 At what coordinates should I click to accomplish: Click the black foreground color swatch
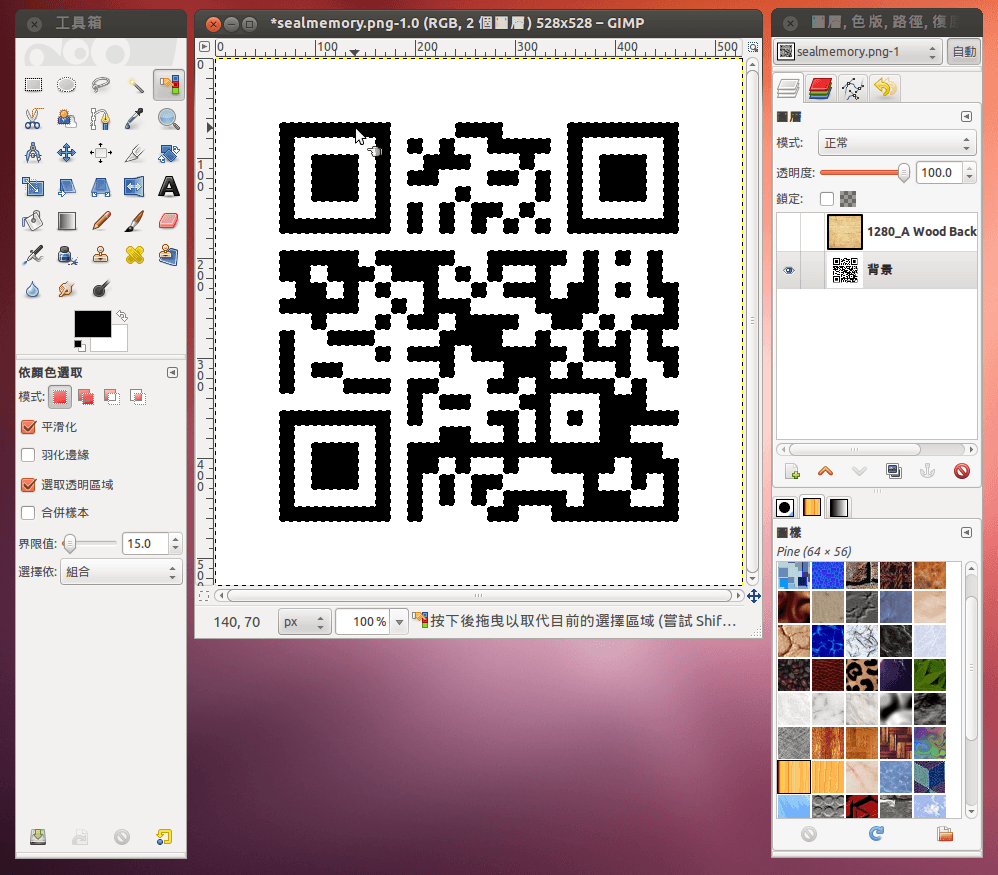coord(92,325)
